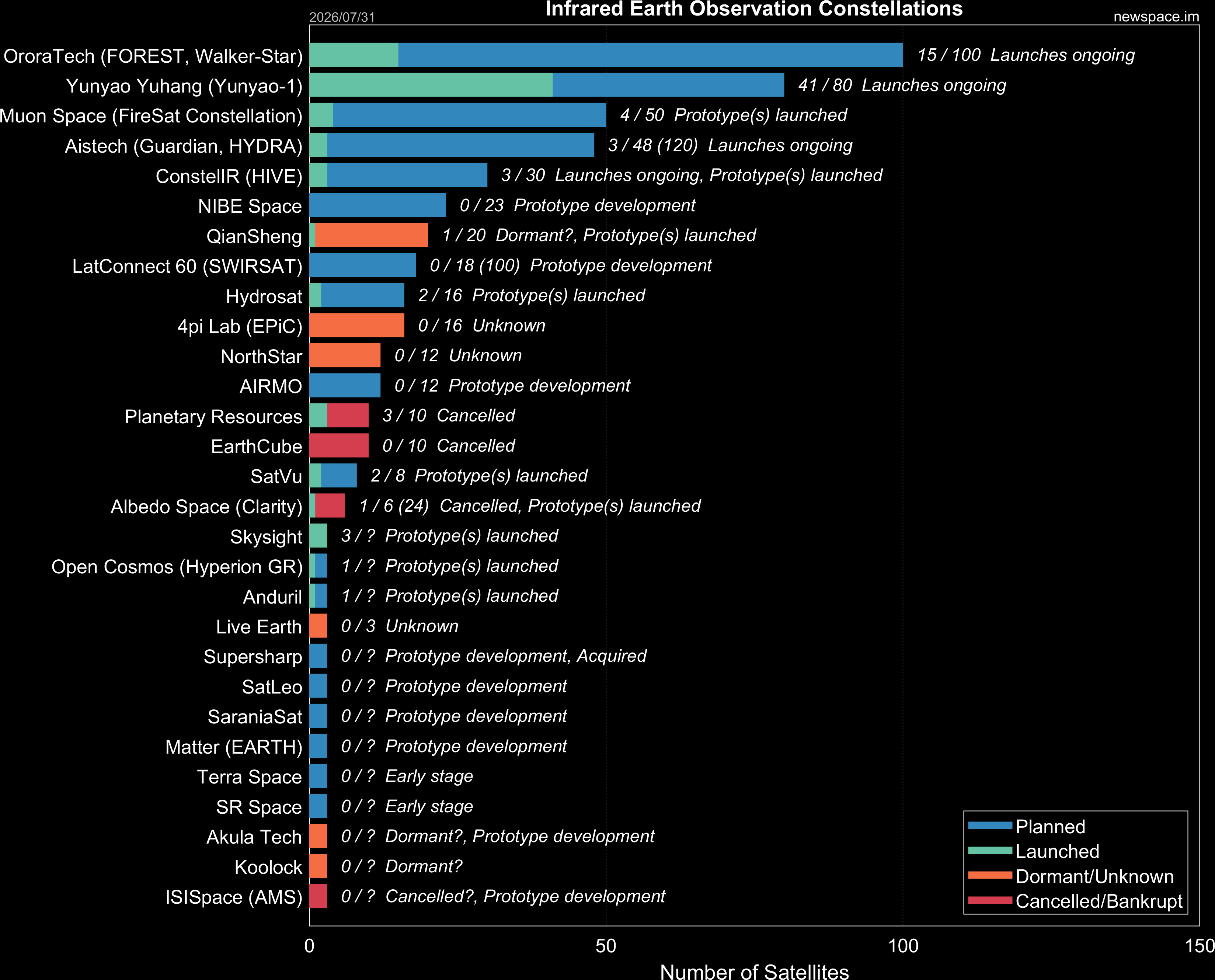Select the Planetary Resources red cancelled bar segment

pyautogui.click(x=348, y=416)
